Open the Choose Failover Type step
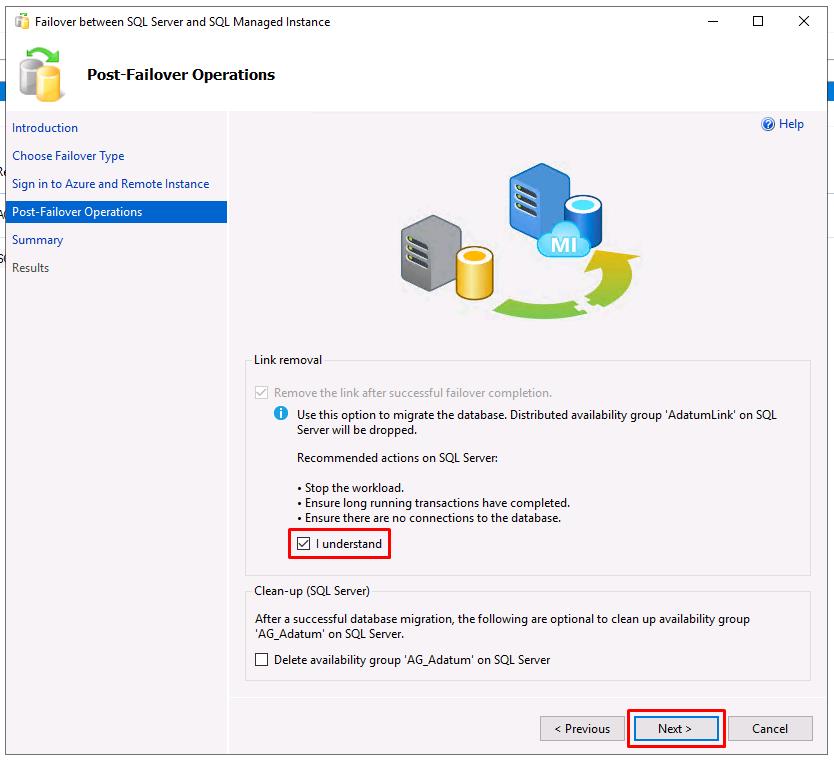This screenshot has width=834, height=761. 68,156
